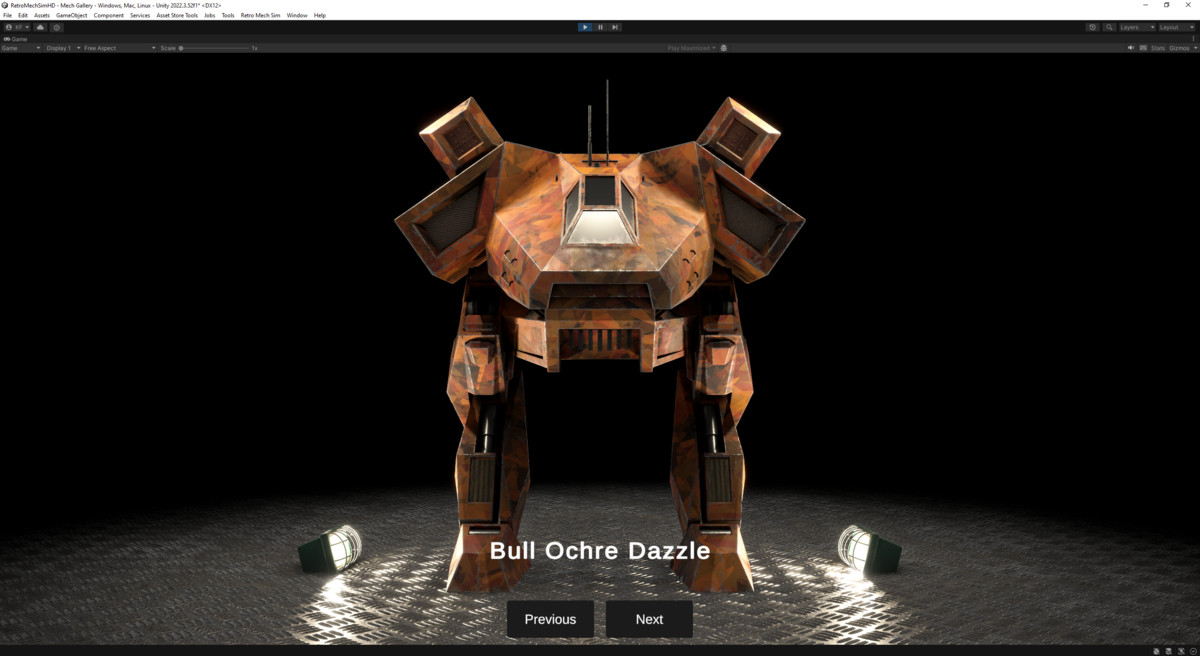Click the Next button
This screenshot has height=656, width=1200.
tap(649, 619)
